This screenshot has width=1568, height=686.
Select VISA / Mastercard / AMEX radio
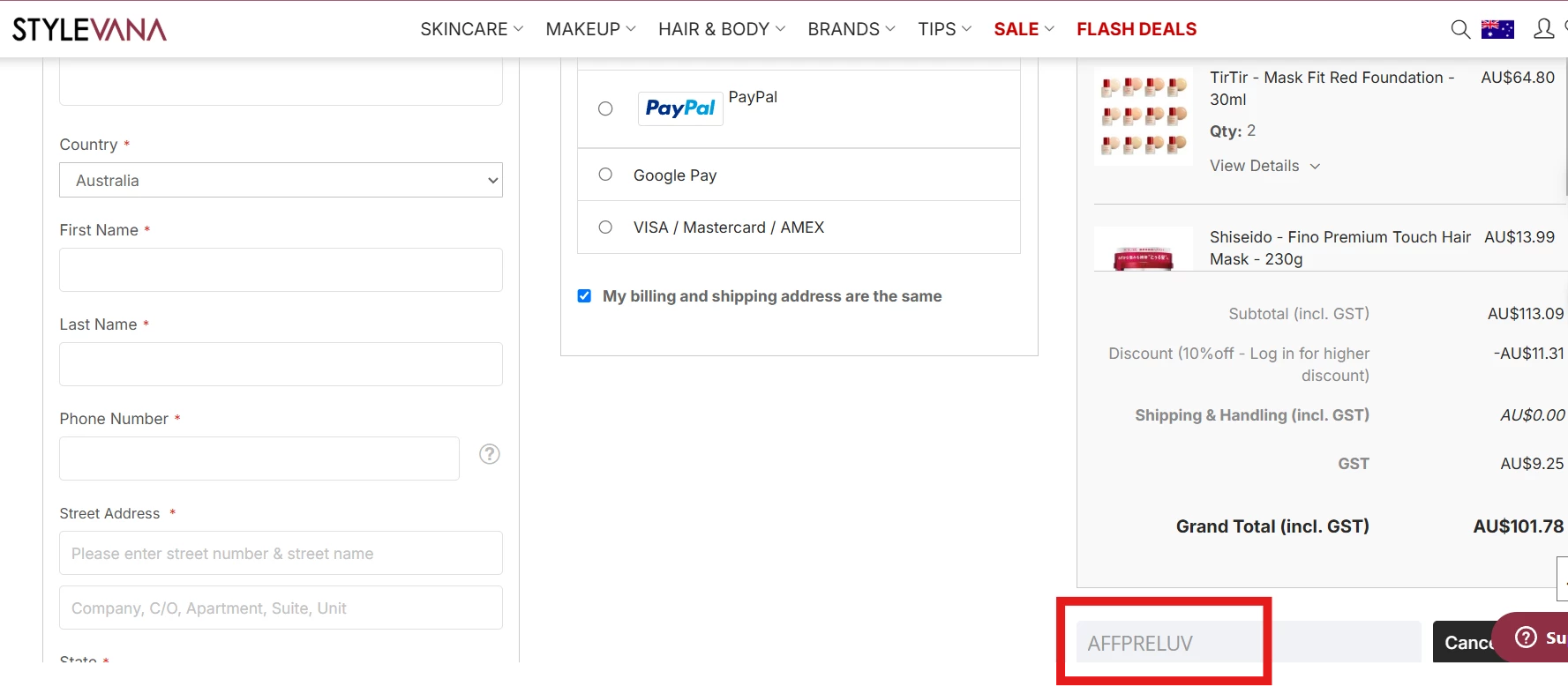[605, 227]
